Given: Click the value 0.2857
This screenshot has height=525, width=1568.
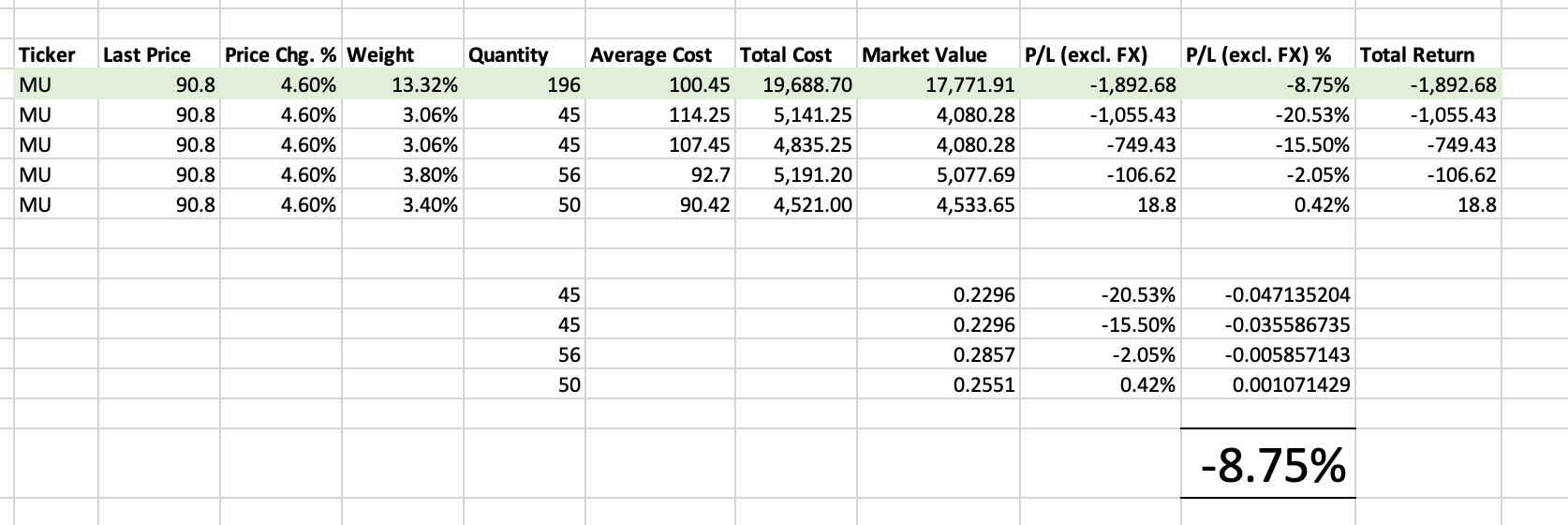Looking at the screenshot, I should tap(939, 355).
